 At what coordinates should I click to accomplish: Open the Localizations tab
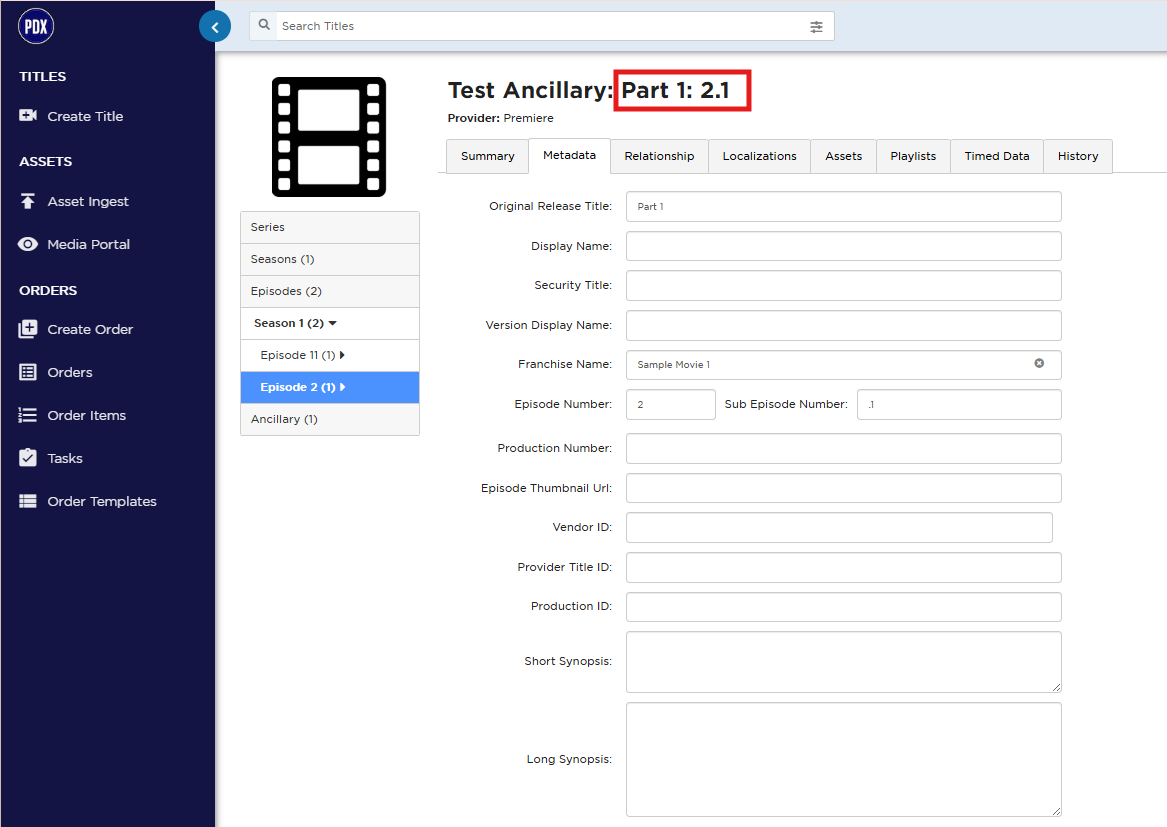[759, 156]
